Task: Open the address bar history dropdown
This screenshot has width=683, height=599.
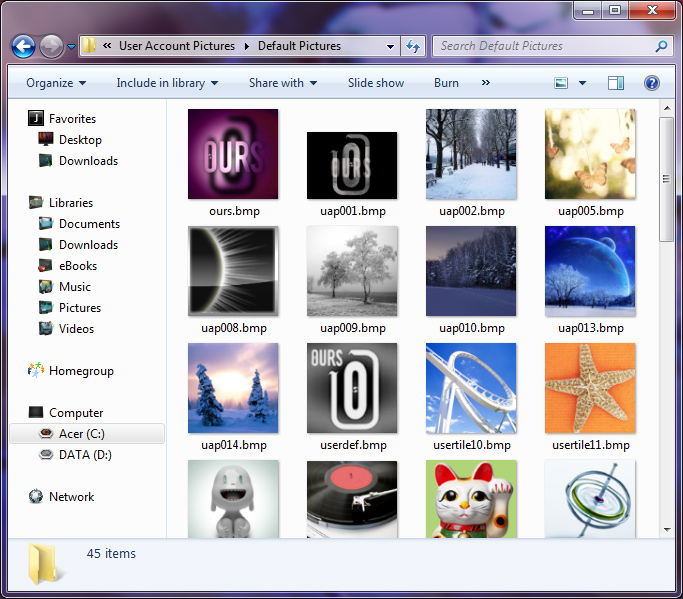Action: point(390,46)
